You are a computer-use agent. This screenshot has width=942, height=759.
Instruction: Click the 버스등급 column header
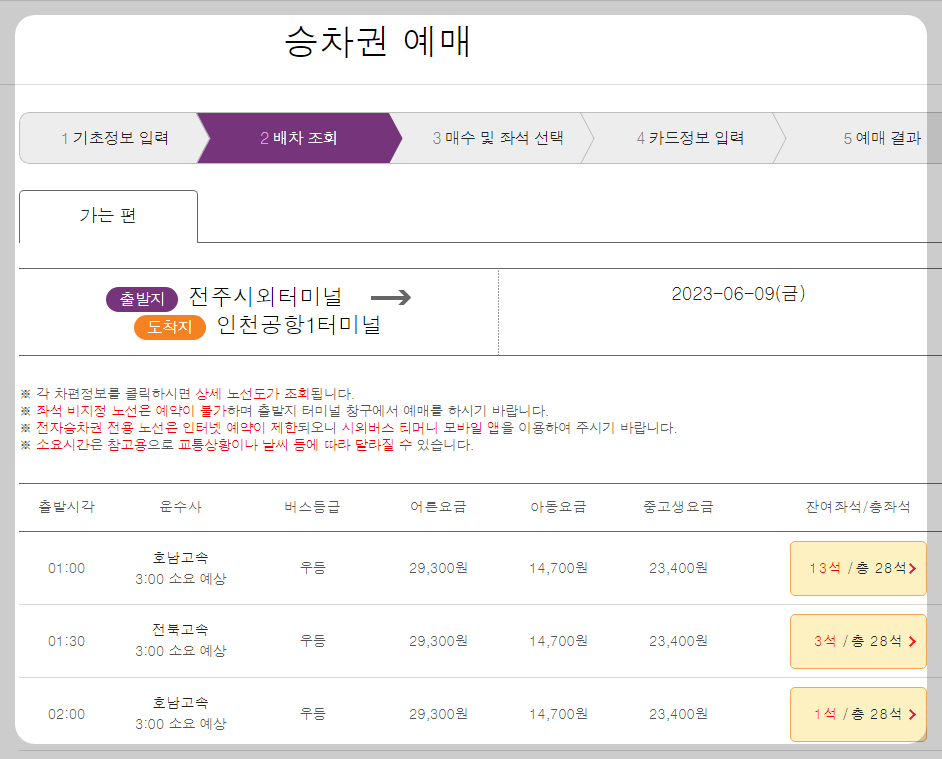[x=312, y=507]
